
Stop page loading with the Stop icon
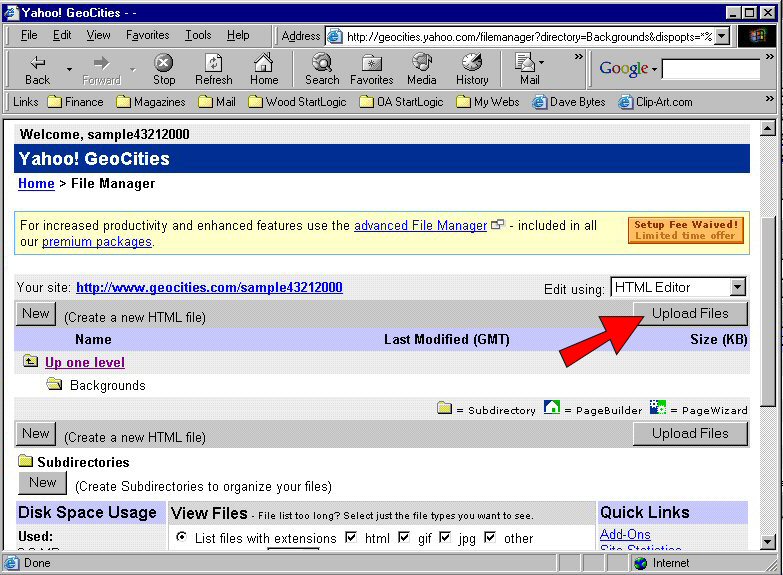click(x=164, y=70)
